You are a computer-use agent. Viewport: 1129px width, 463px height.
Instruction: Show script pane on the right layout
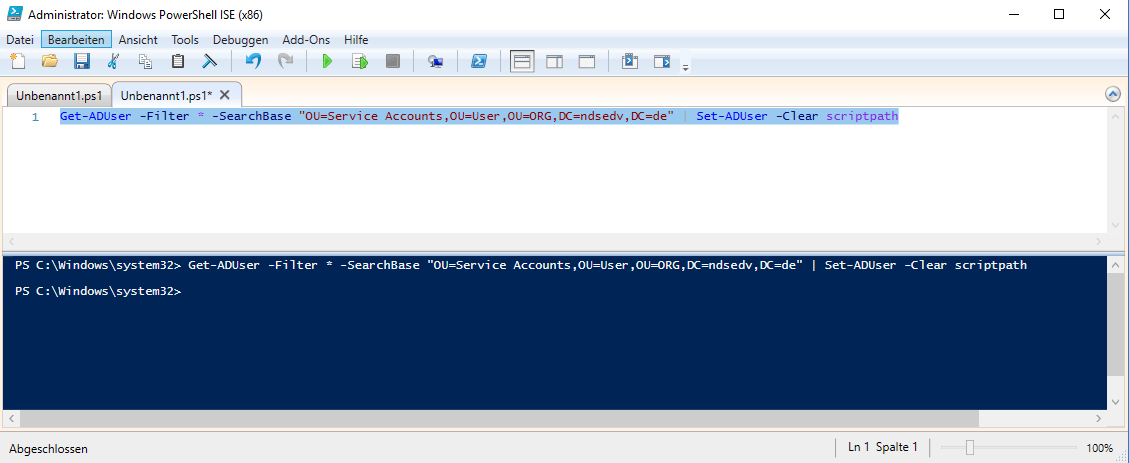point(554,62)
